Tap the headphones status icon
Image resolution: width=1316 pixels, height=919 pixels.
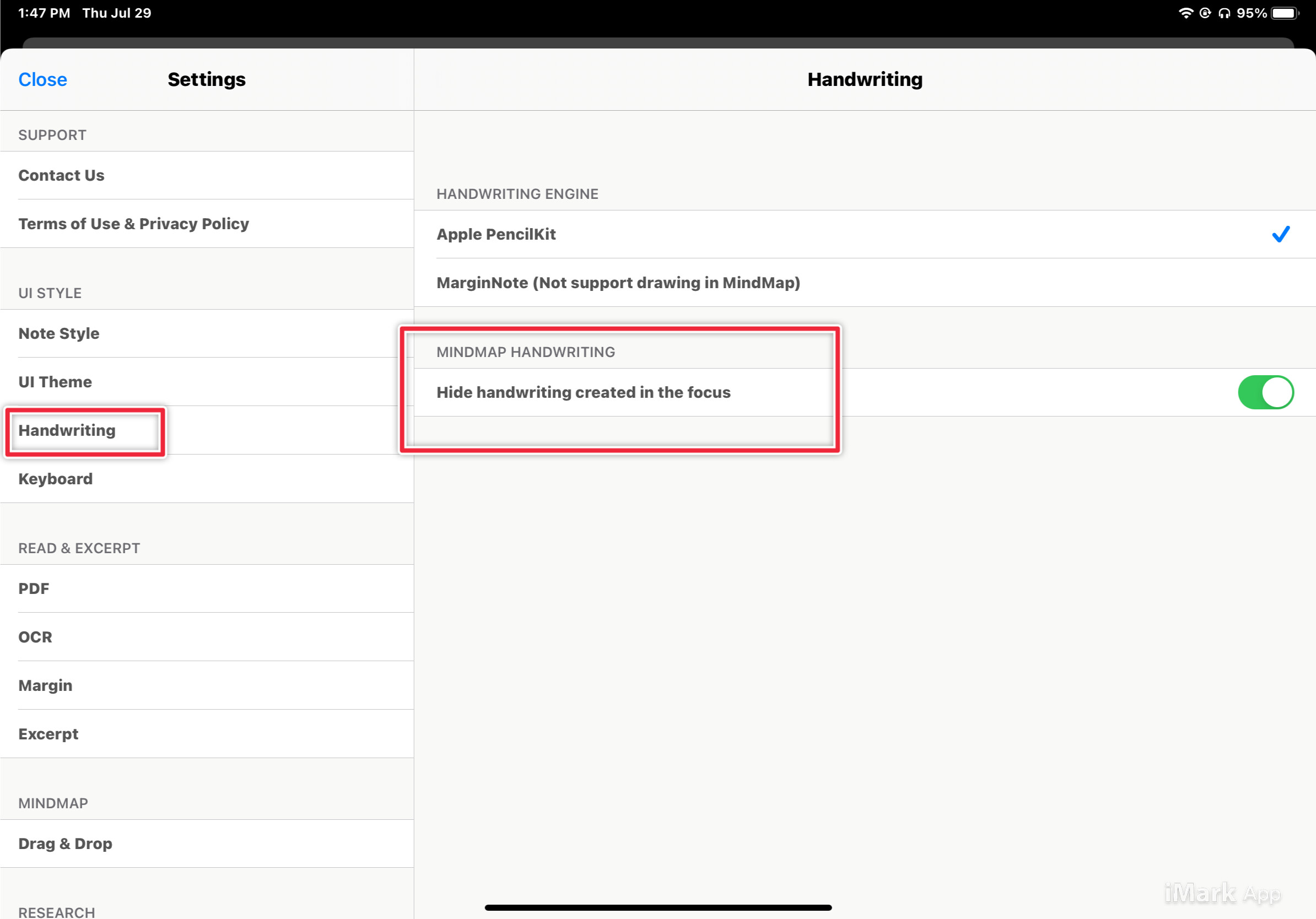(1224, 13)
